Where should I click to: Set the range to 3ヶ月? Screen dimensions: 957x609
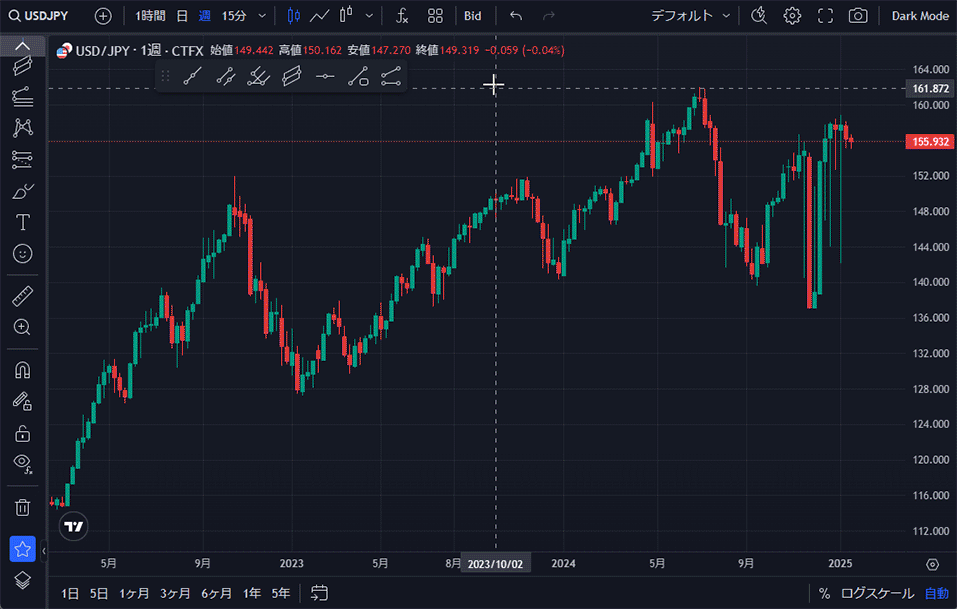[x=175, y=593]
